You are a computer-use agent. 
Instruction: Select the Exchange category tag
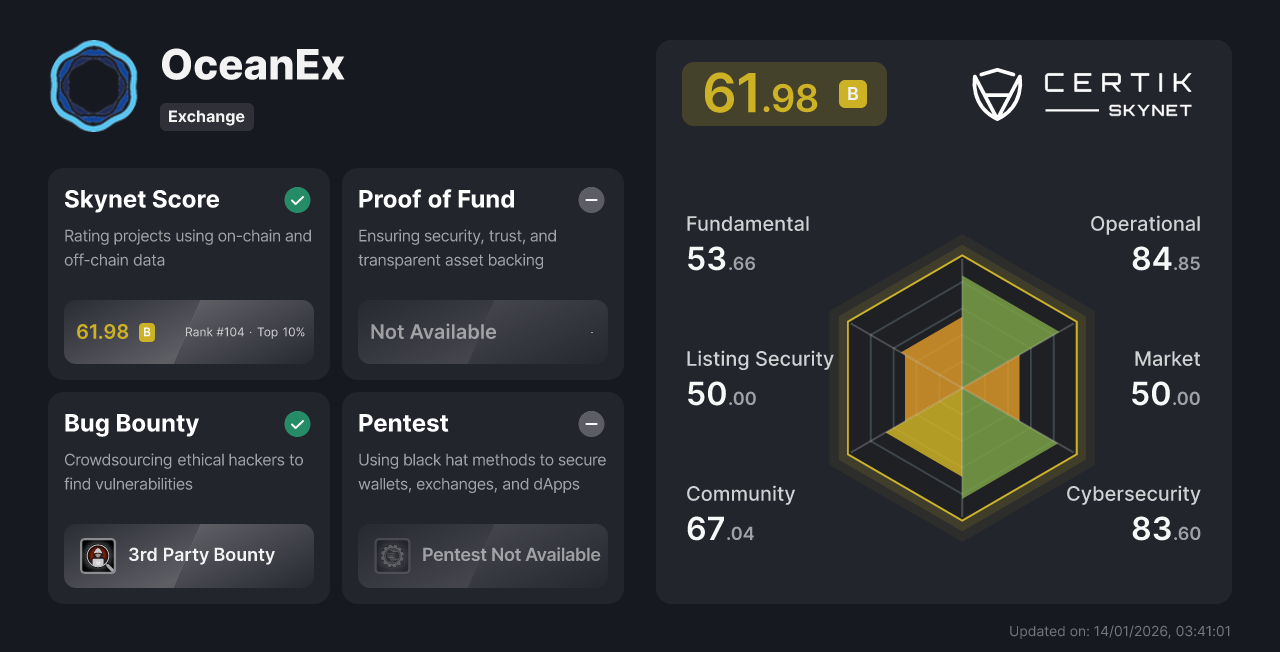coord(206,117)
